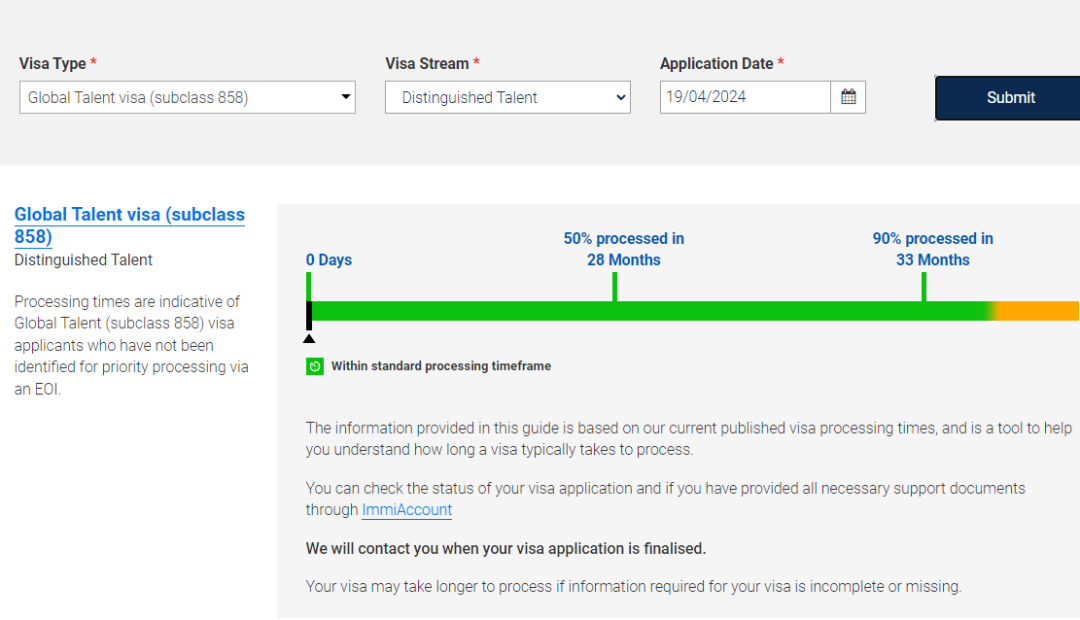Screen dimensions: 1080x620
Task: Expand the Visa Stream dropdown
Action: coord(507,97)
